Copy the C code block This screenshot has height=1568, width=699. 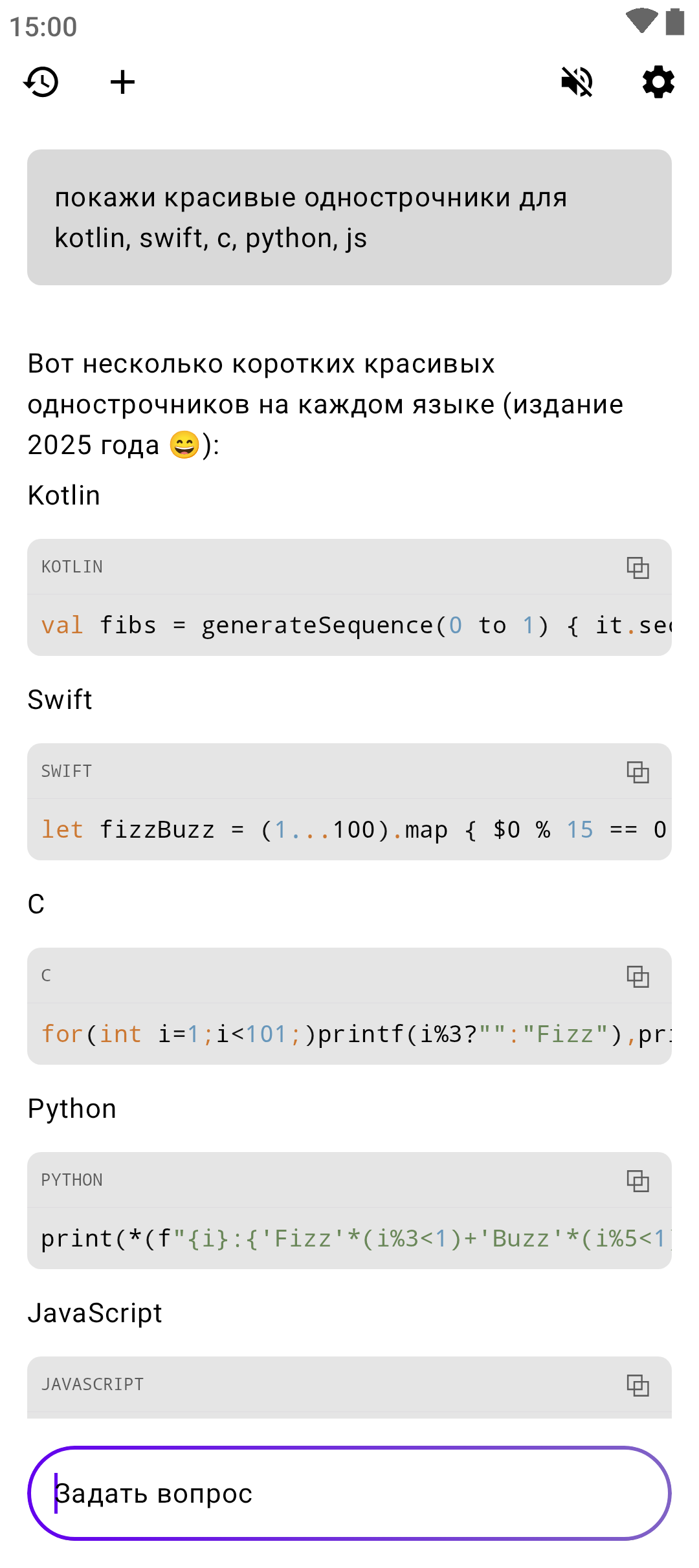tap(638, 976)
